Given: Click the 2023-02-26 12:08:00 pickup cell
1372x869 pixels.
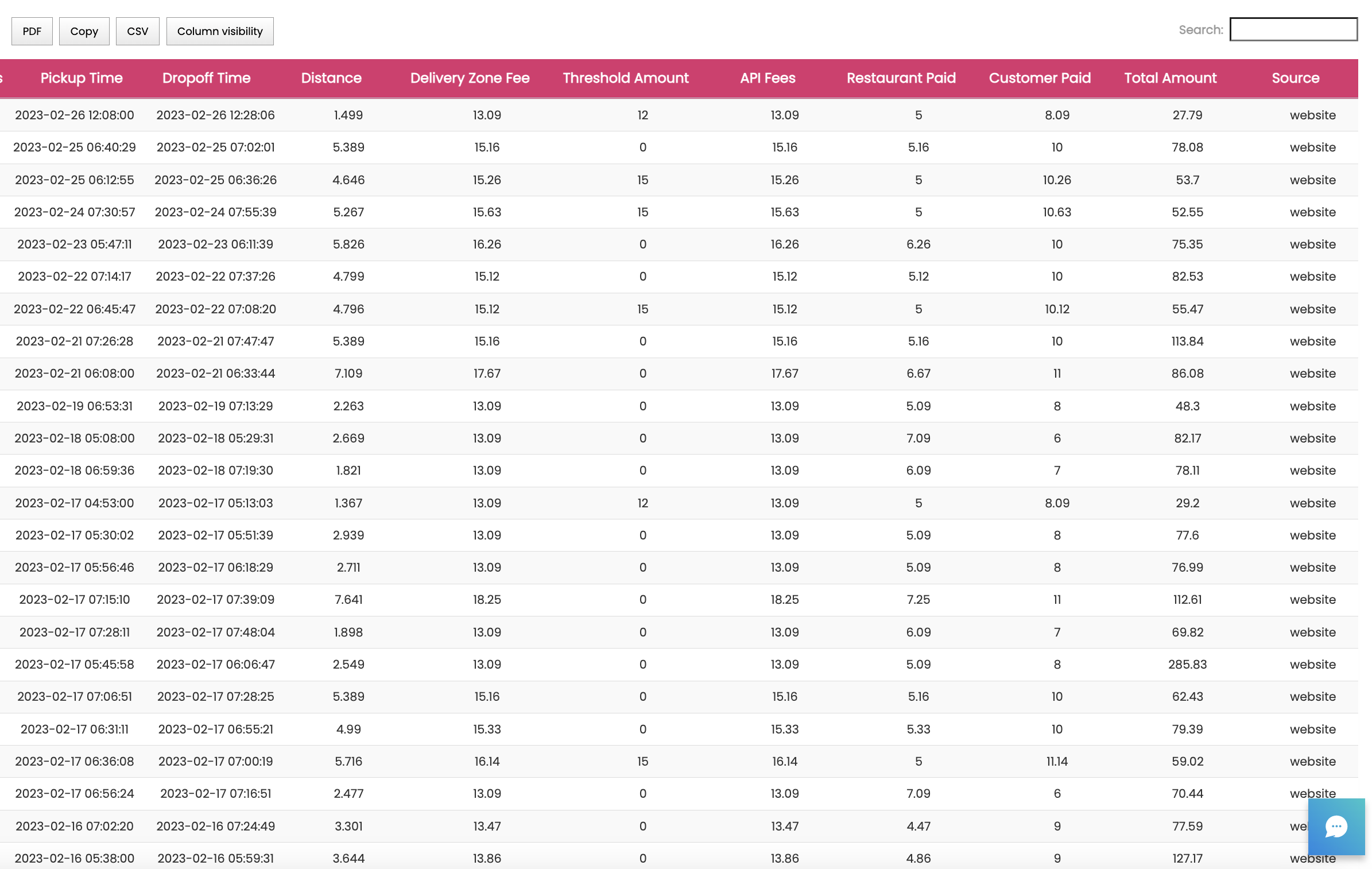Looking at the screenshot, I should pos(75,115).
